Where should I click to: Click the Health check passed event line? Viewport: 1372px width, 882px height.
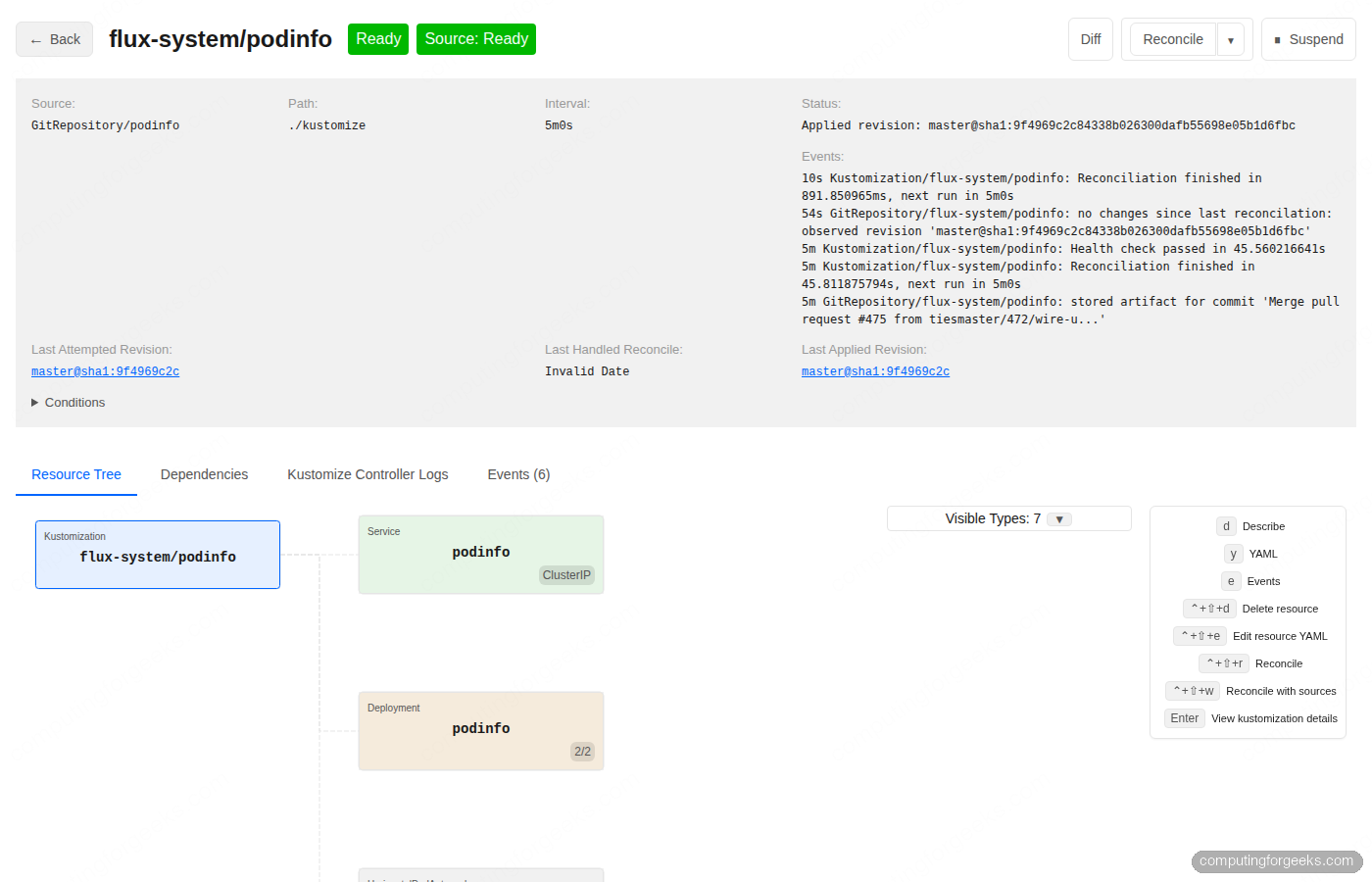click(1063, 249)
